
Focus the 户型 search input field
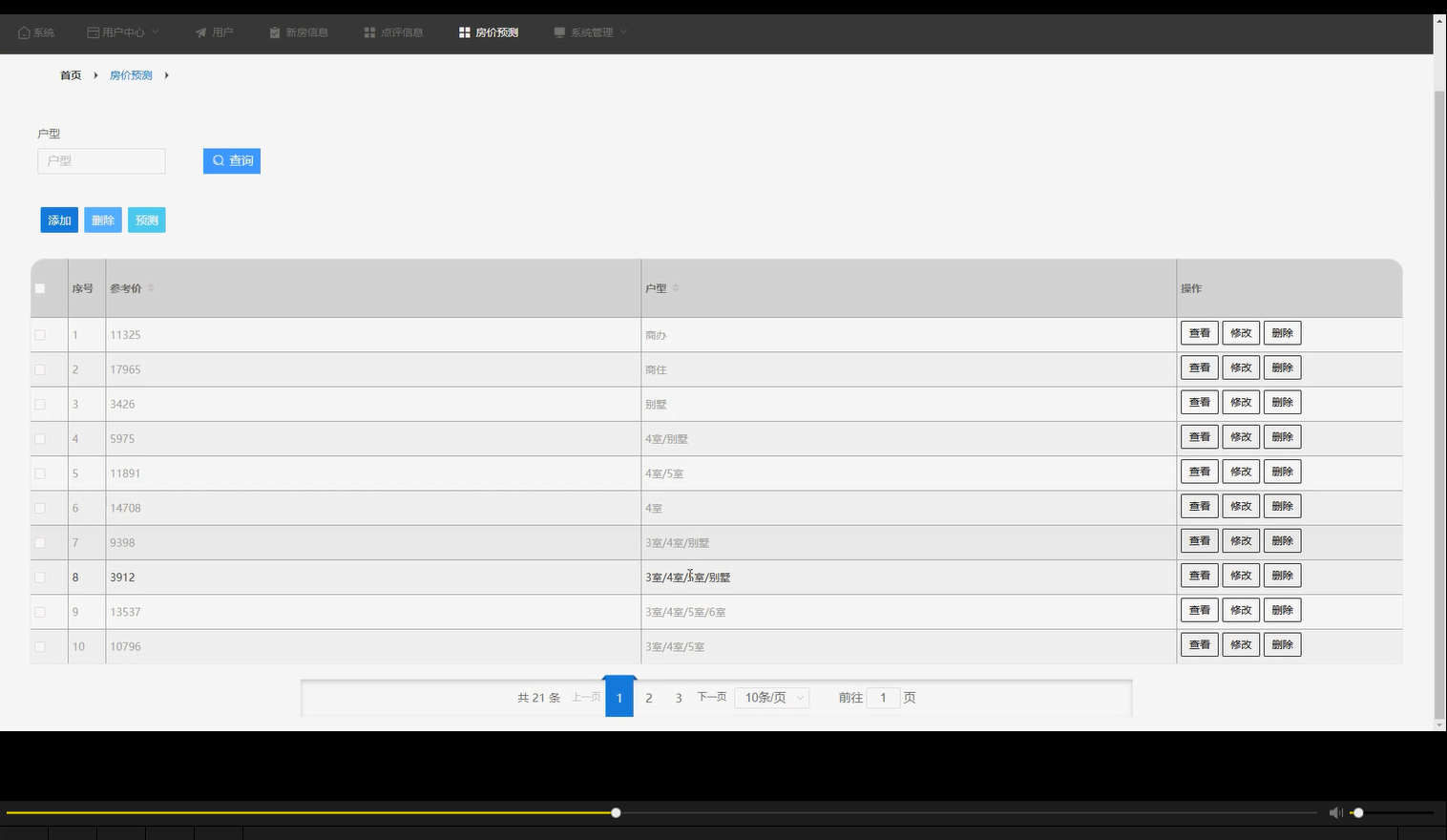(101, 160)
